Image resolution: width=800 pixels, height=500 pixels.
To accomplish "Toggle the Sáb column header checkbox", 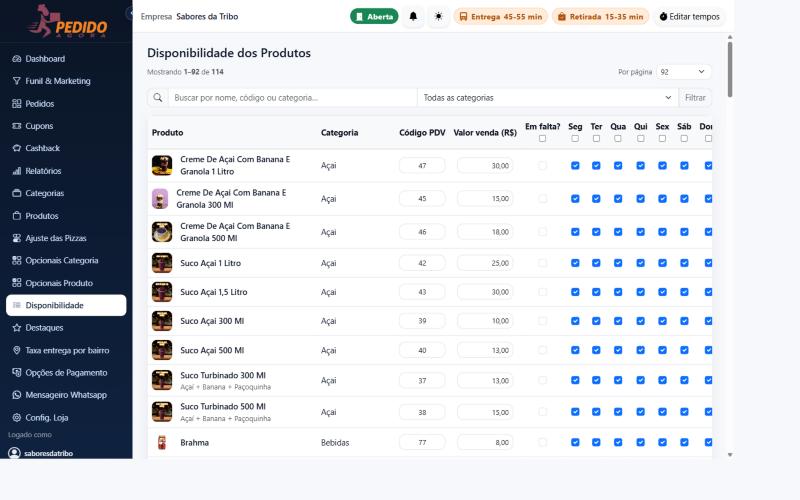I will [684, 139].
